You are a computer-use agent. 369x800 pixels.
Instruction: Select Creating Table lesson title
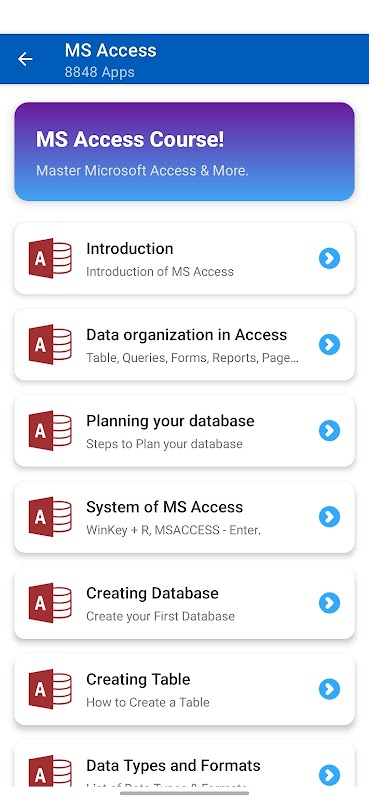138,680
